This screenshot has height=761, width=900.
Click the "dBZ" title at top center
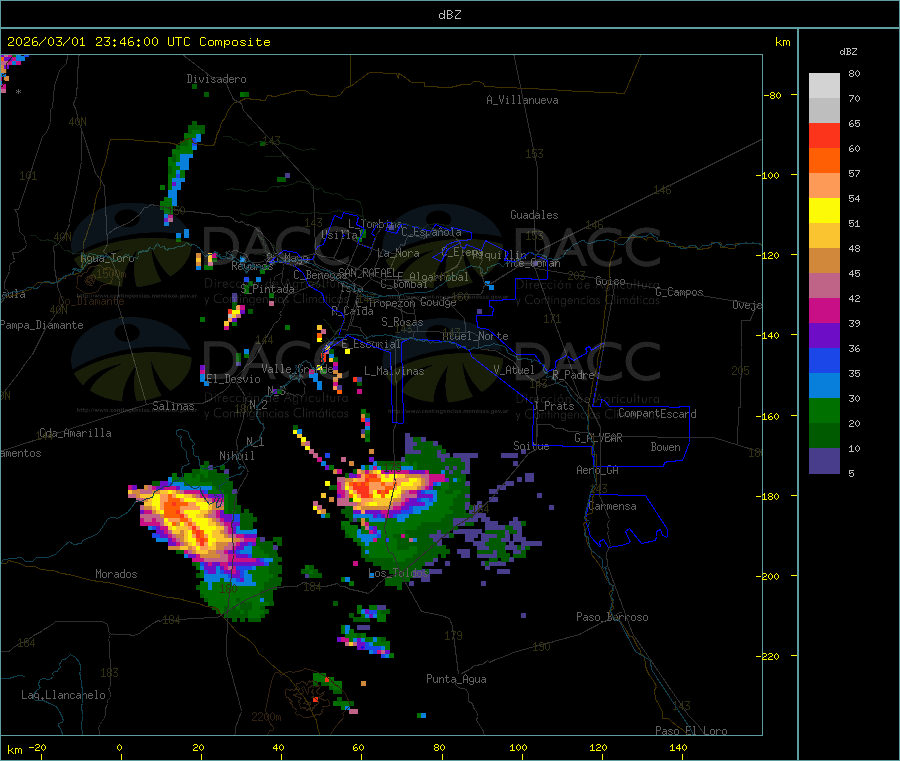(450, 15)
